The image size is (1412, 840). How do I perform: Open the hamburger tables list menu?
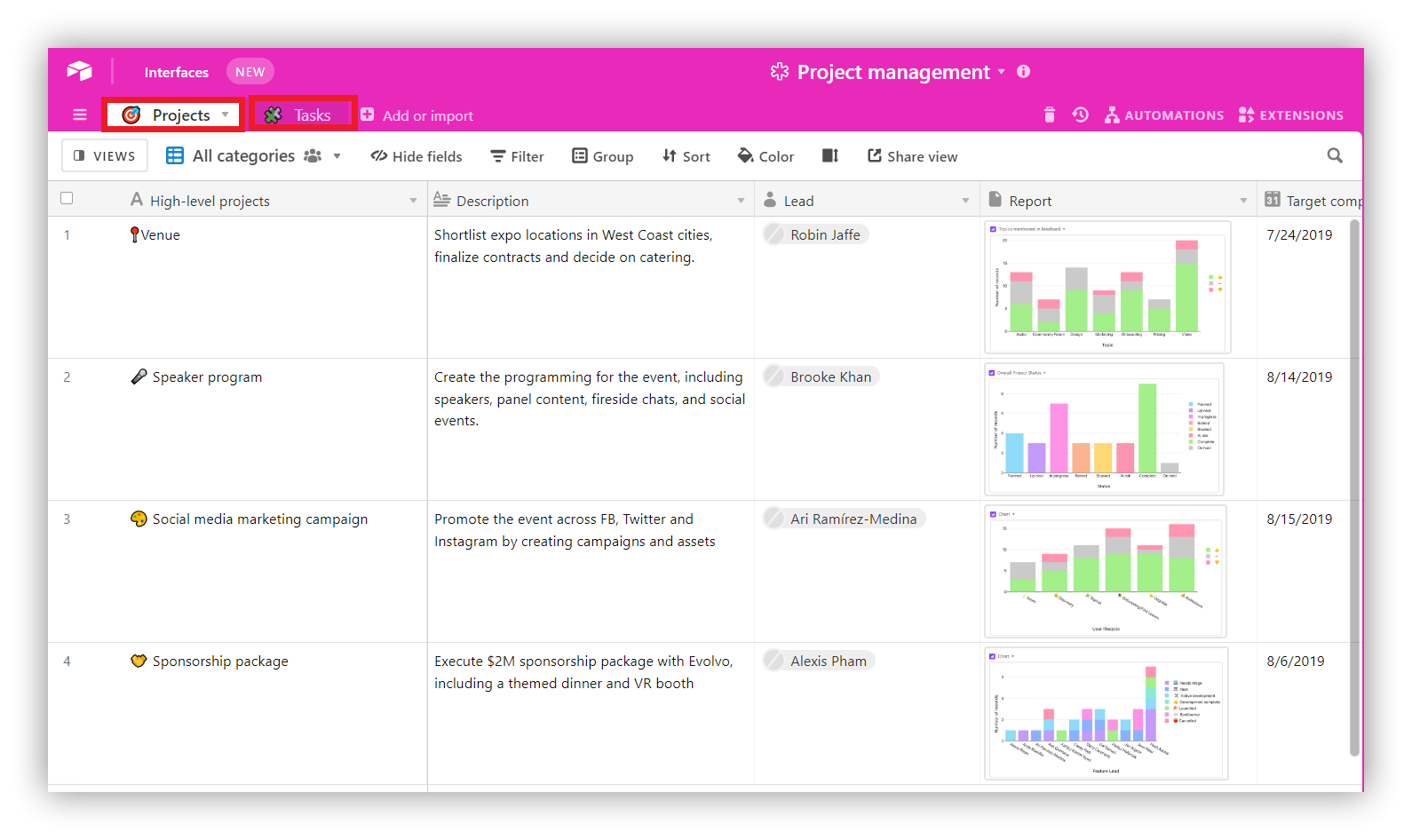(x=80, y=115)
